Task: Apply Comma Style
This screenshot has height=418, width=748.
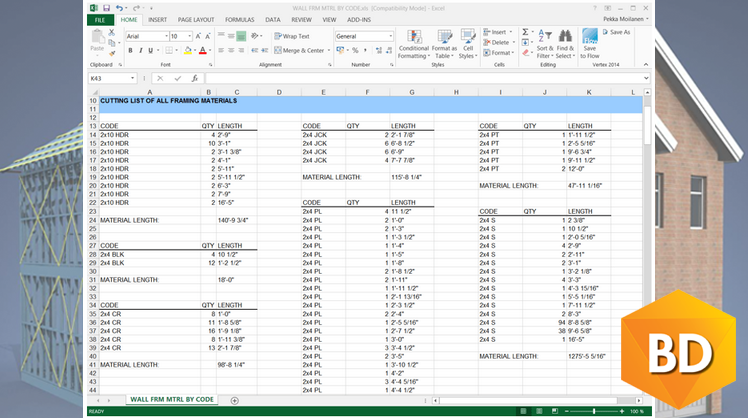Action: tap(365, 50)
